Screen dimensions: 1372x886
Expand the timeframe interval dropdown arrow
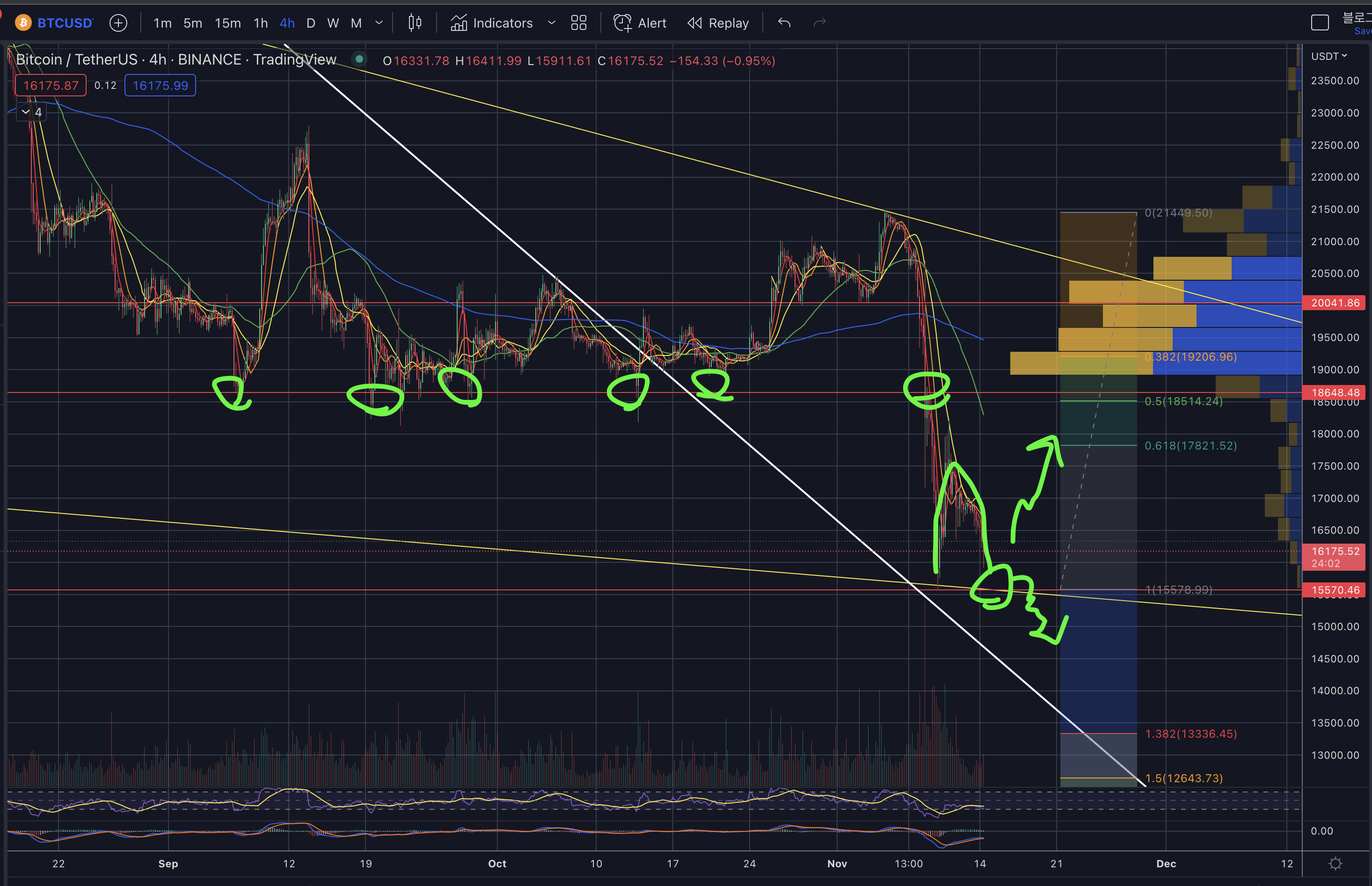pyautogui.click(x=379, y=23)
